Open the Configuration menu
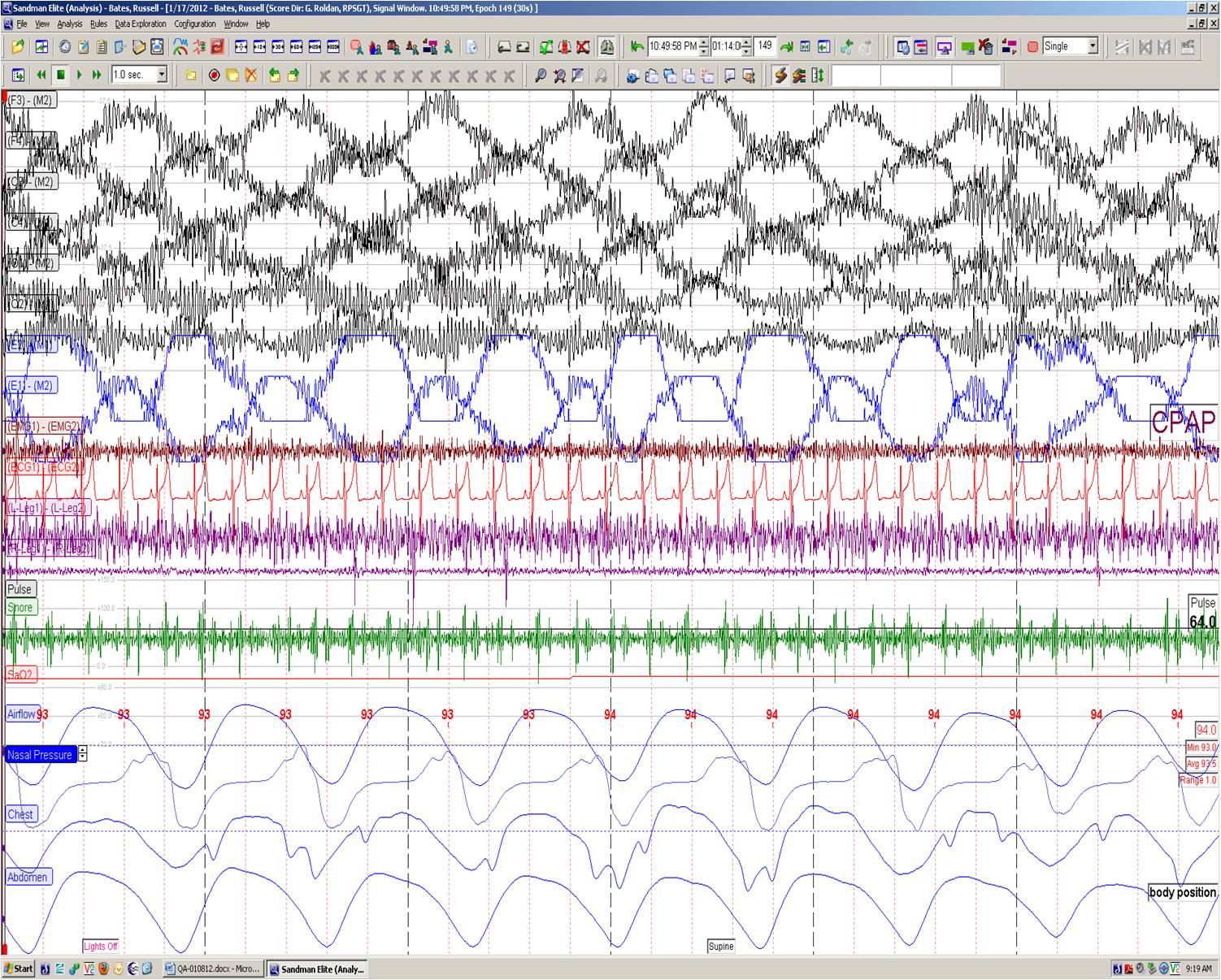The image size is (1221, 980). pos(195,24)
